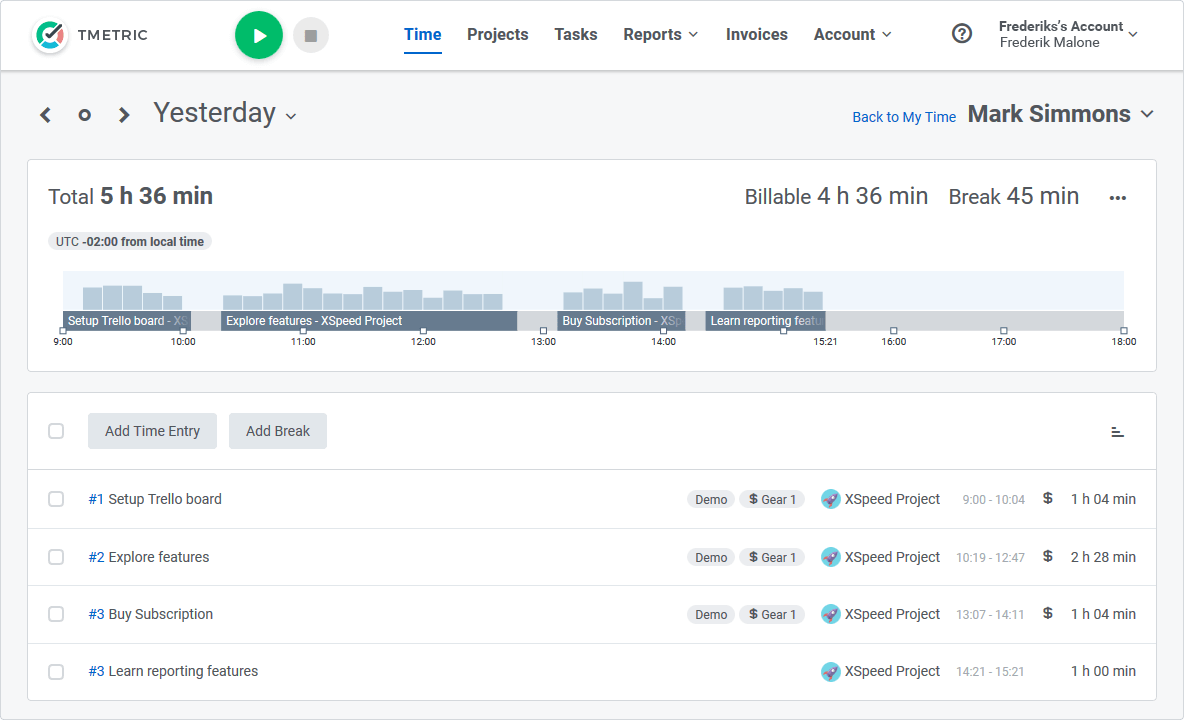The width and height of the screenshot is (1184, 720).
Task: Open the help question mark icon
Action: point(962,33)
